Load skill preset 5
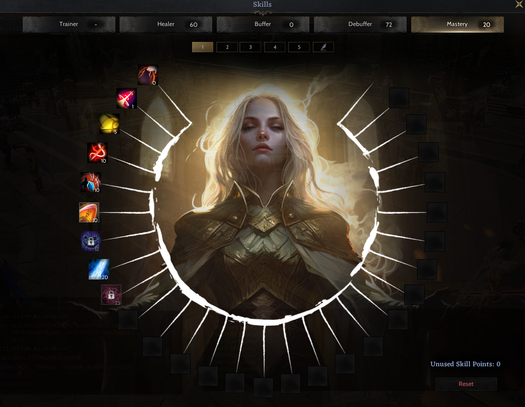The image size is (525, 407). coord(299,47)
